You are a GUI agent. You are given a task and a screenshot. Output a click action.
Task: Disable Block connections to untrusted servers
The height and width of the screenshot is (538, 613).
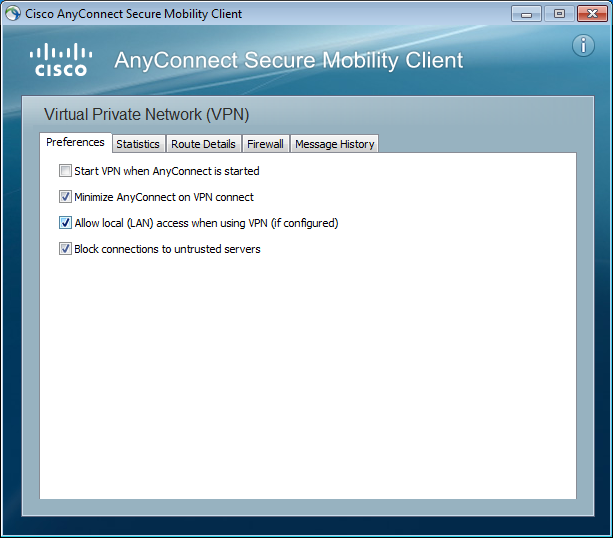tap(66, 249)
